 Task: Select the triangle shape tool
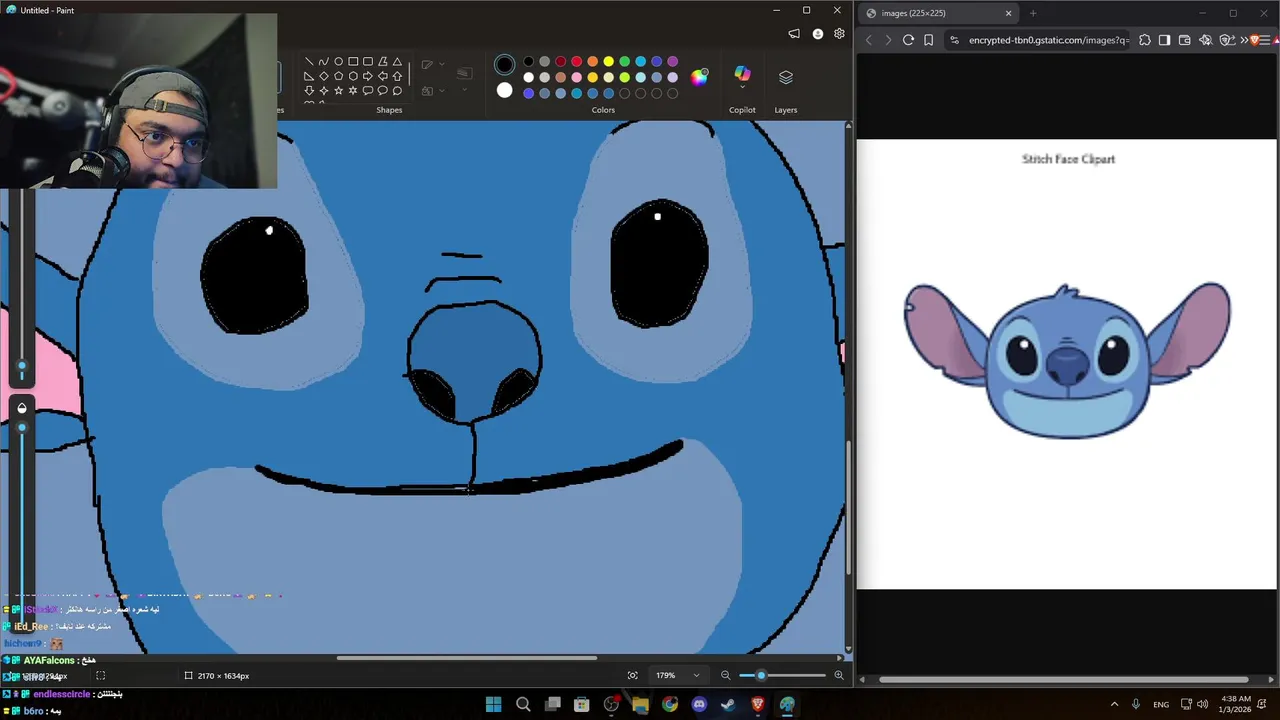click(397, 61)
